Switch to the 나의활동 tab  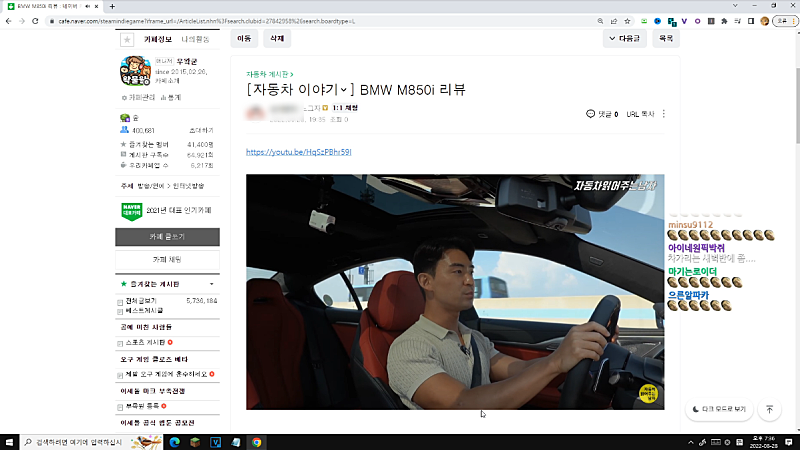click(x=196, y=39)
